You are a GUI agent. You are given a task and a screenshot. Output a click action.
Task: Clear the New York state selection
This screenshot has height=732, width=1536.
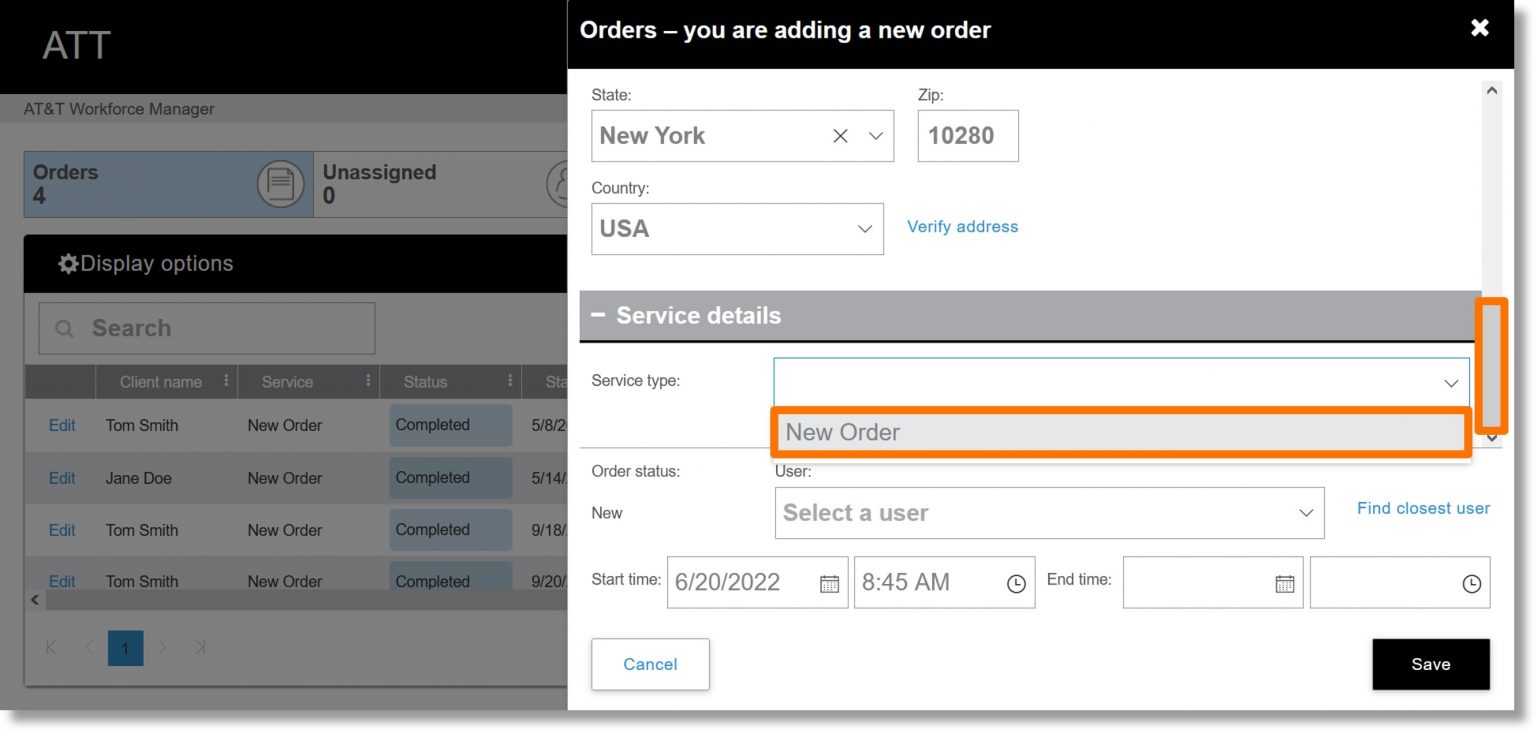click(839, 135)
